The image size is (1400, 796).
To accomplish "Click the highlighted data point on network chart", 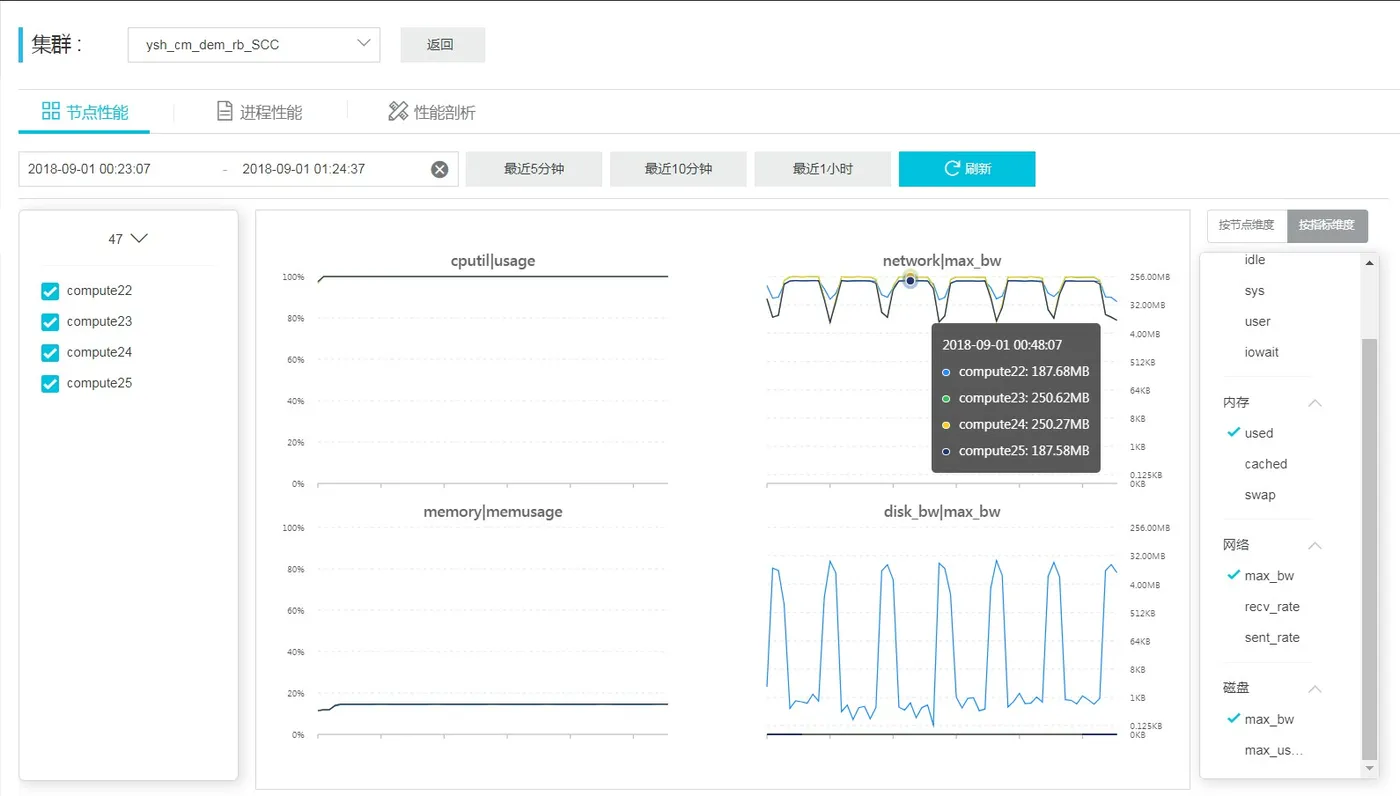I will [910, 281].
